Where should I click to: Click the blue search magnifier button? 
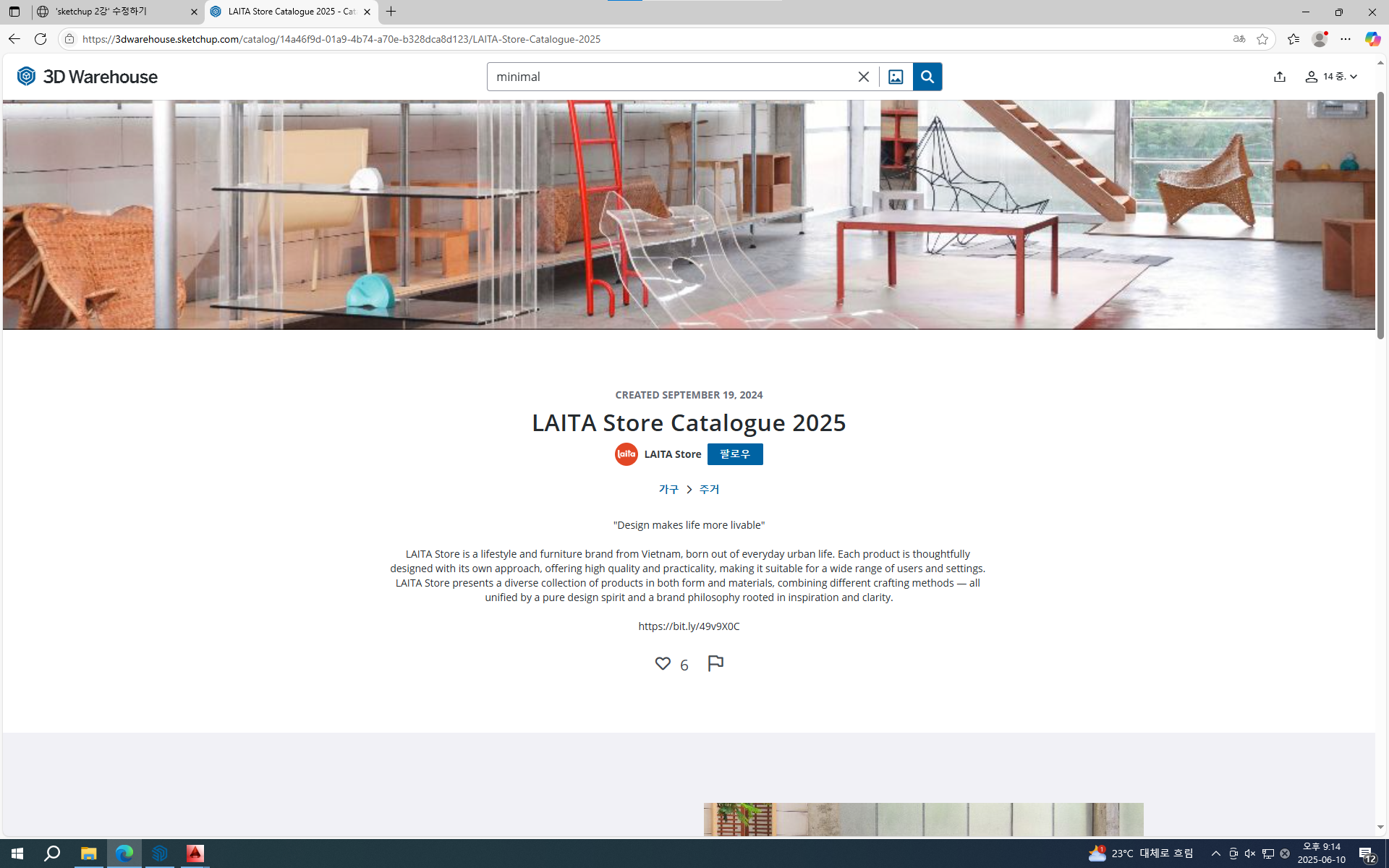click(x=927, y=77)
